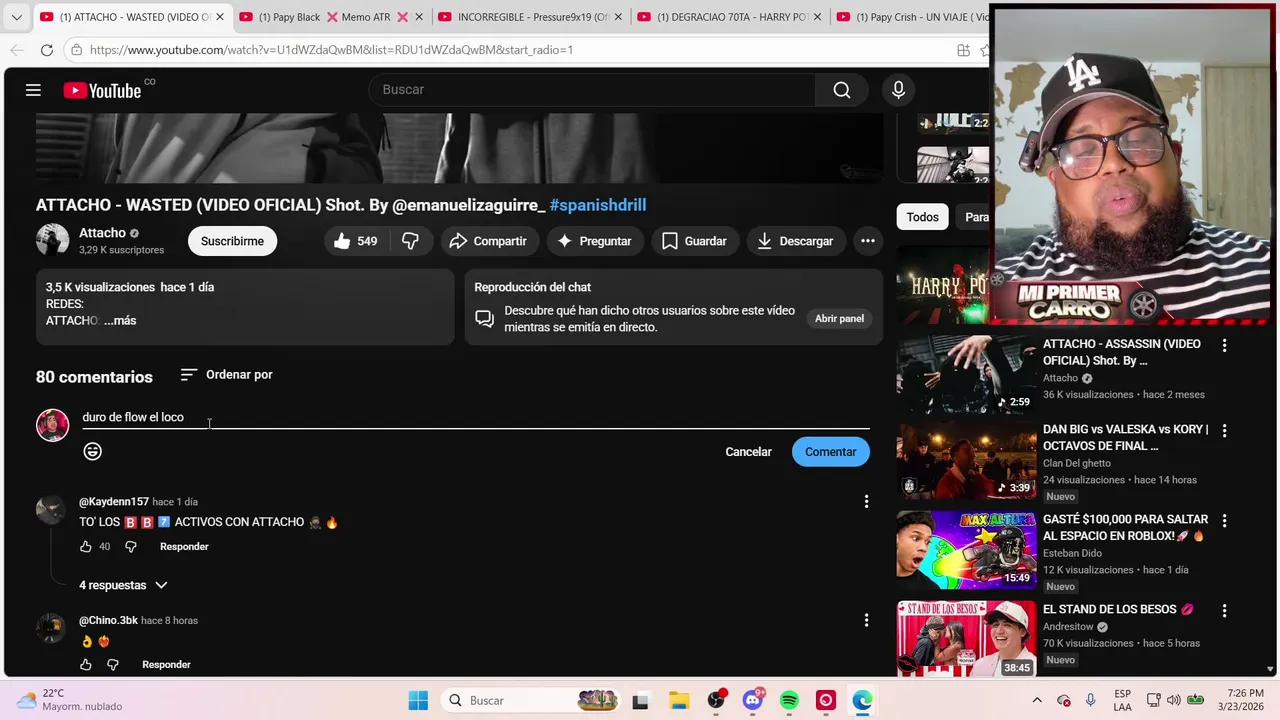Select the Todos filter chip
The width and height of the screenshot is (1280, 720).
coord(922,217)
